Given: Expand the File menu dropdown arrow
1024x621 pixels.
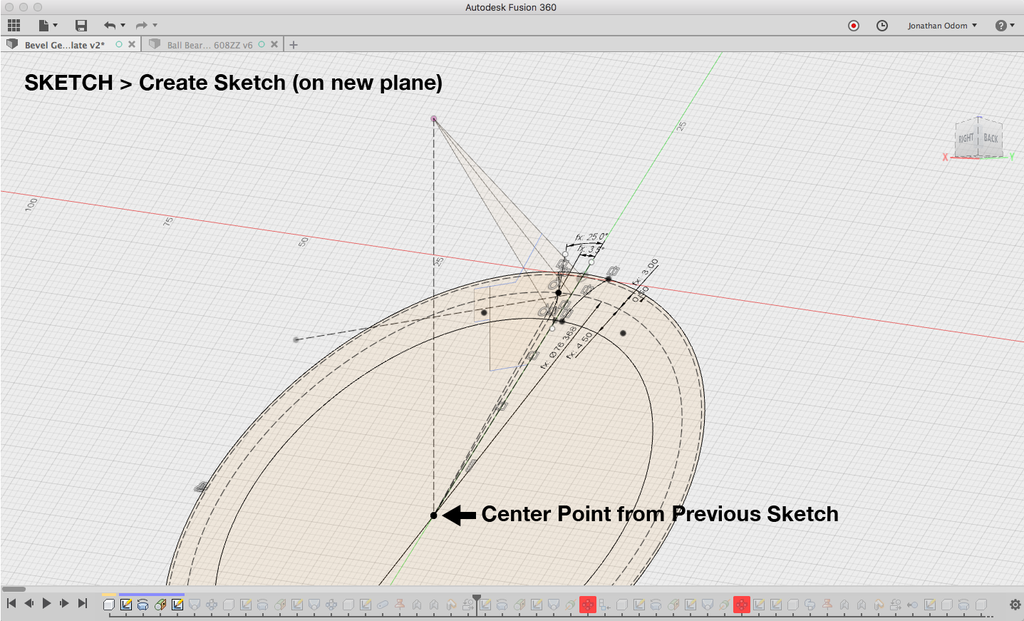Looking at the screenshot, I should pos(55,25).
